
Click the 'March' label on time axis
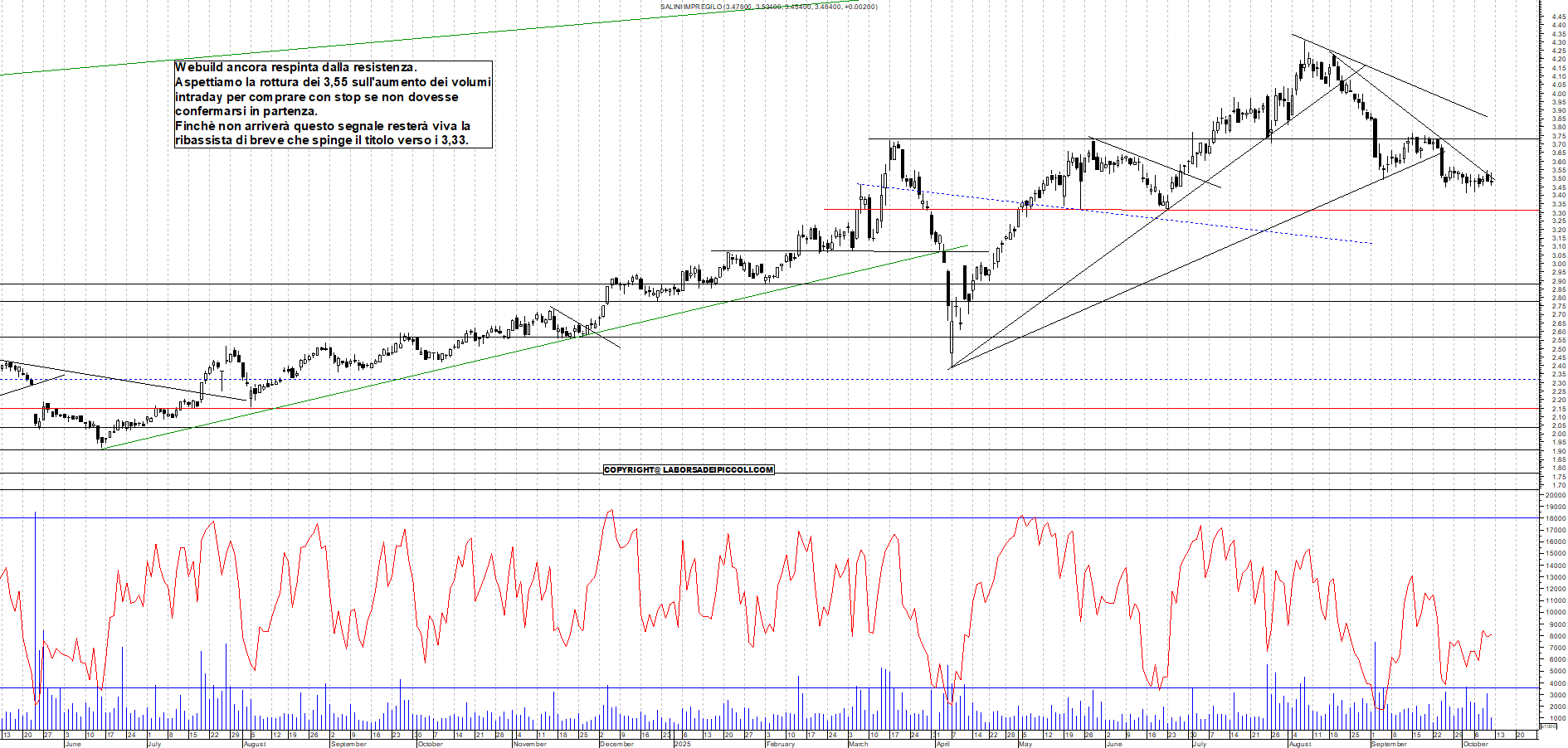tap(858, 744)
